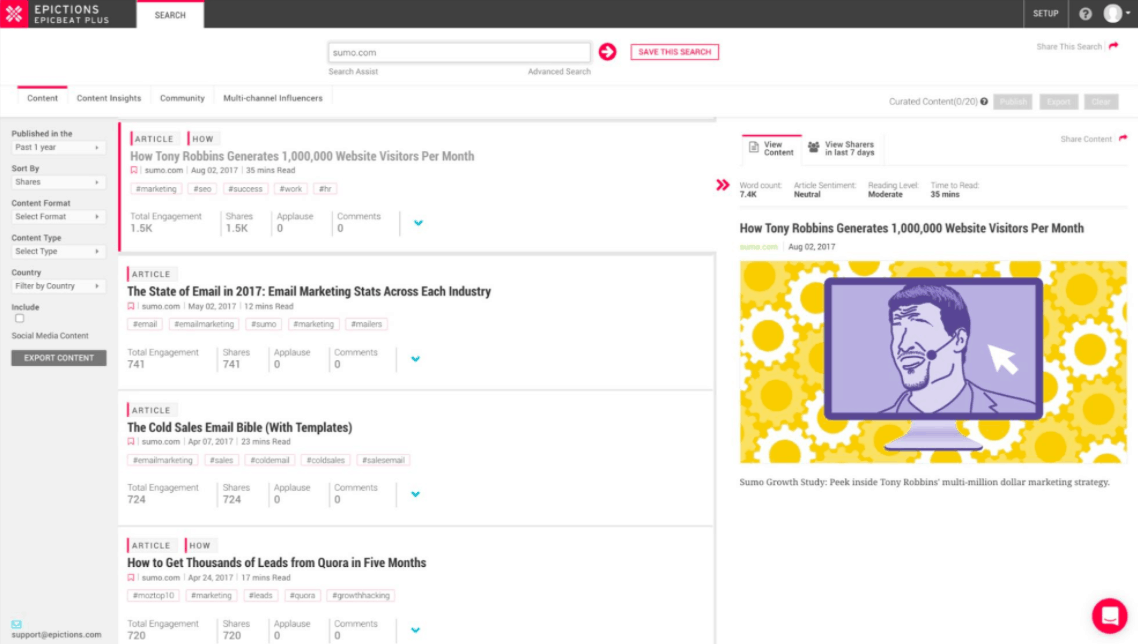Expand engagement details for Tony Robbins article

pos(418,223)
